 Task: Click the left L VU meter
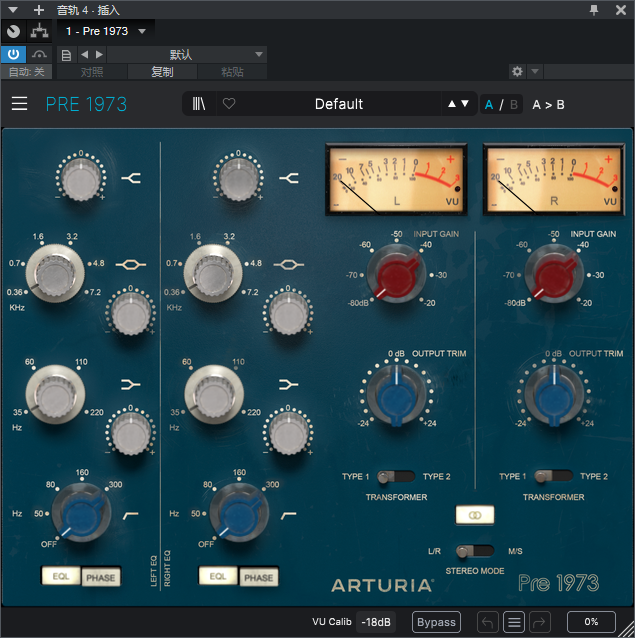pos(396,179)
